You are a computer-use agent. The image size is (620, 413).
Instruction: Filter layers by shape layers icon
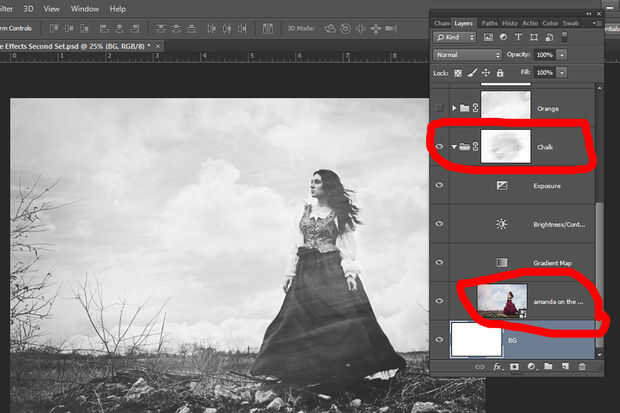534,37
